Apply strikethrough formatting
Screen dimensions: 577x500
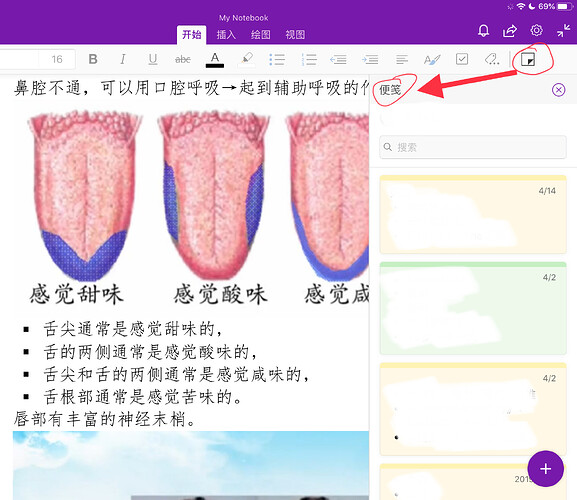coord(183,59)
